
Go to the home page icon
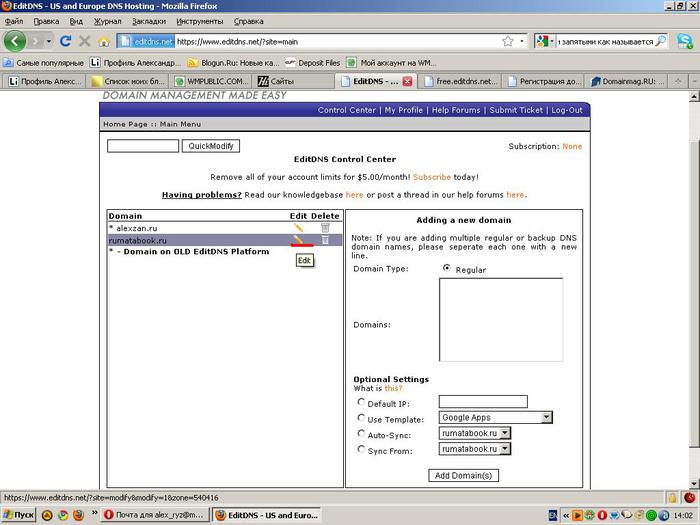coord(104,42)
